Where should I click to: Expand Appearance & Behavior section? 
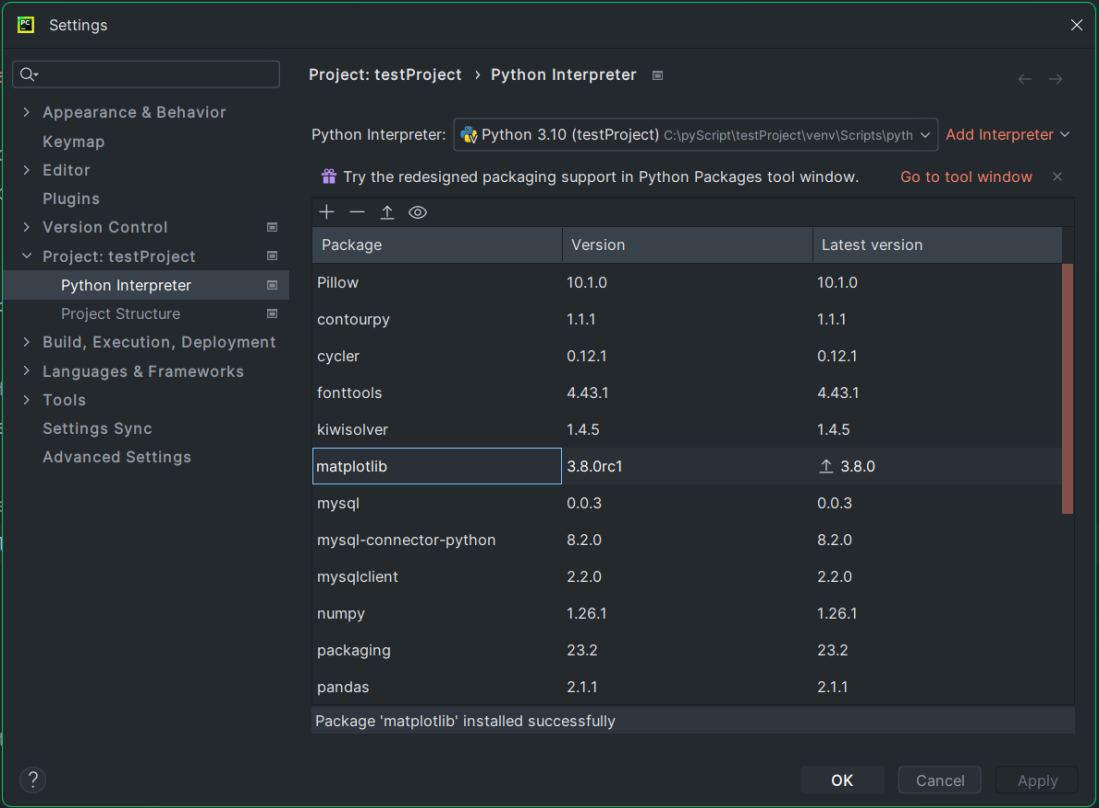[x=27, y=113]
